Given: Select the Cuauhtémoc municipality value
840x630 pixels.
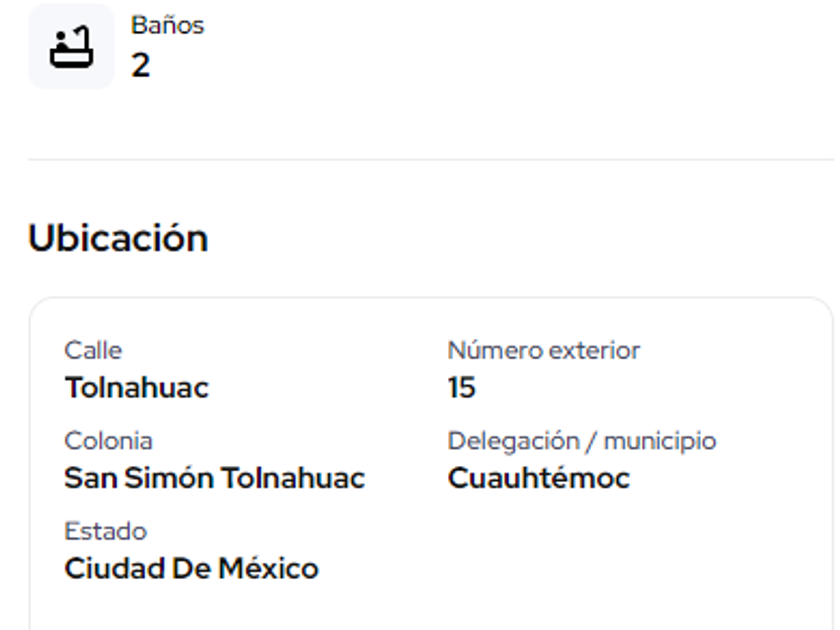Looking at the screenshot, I should 539,479.
